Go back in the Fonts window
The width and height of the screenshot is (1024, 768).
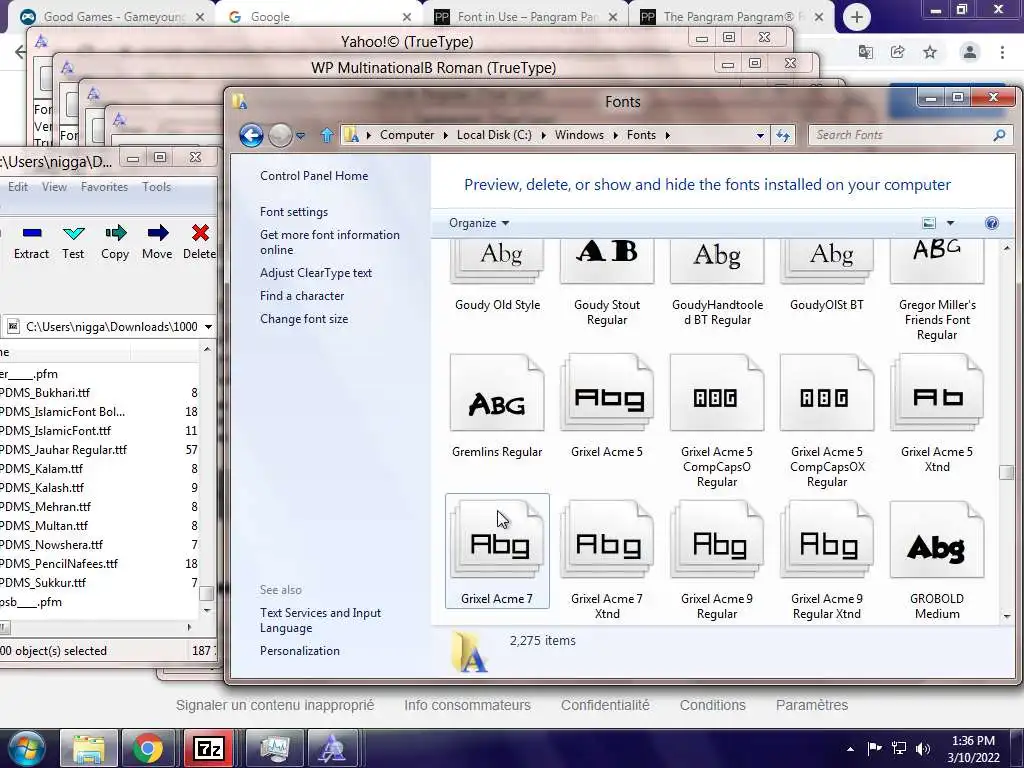click(x=251, y=135)
